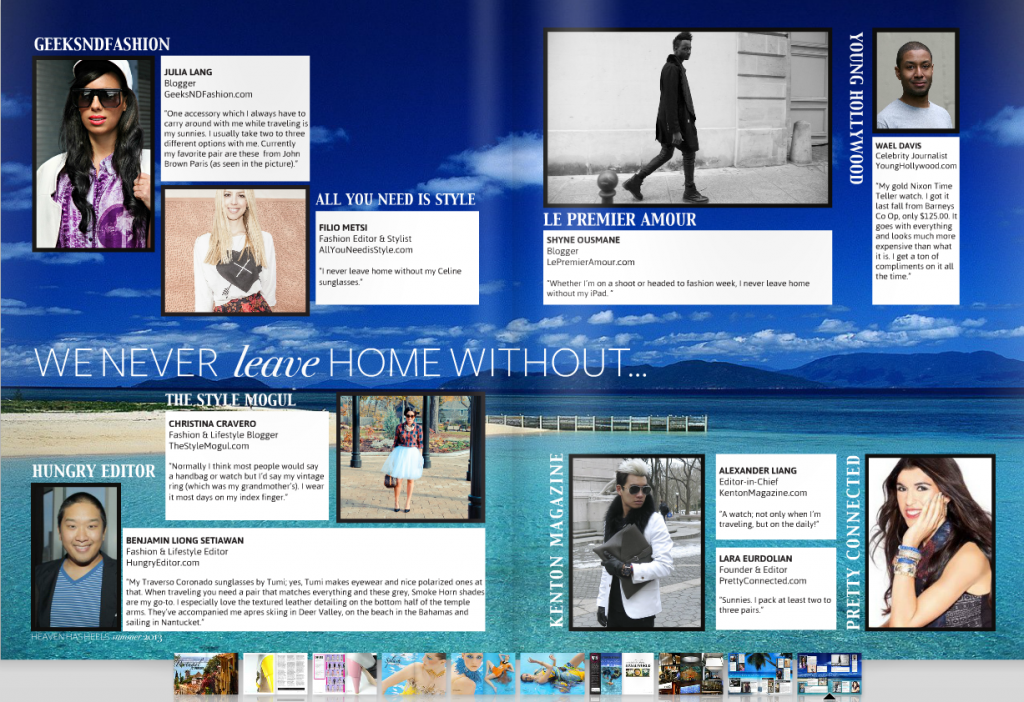Open the villa cover page thumbnail
Screen dimensions: 1024x702
(x=206, y=674)
